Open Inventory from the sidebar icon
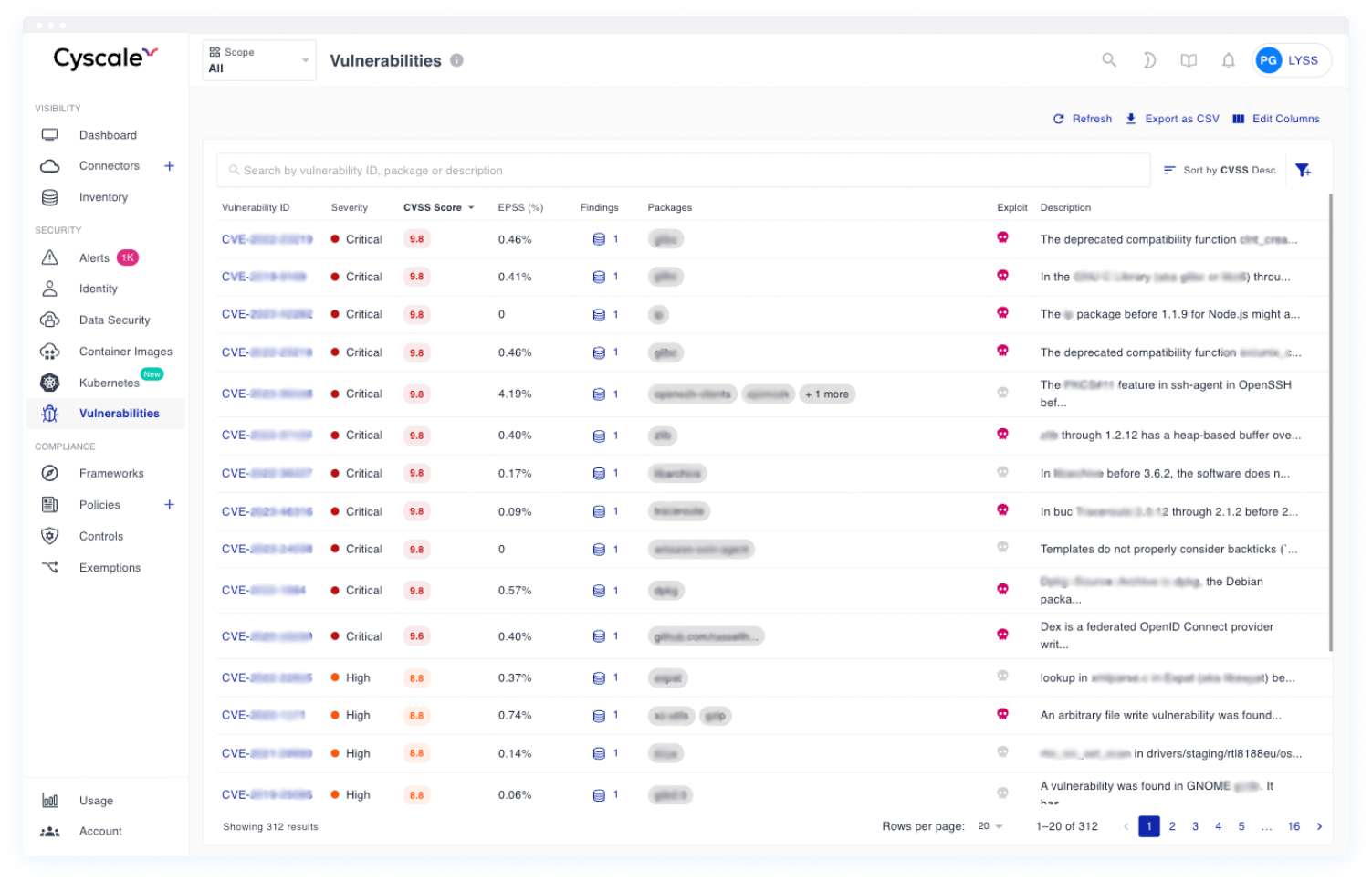1372x882 pixels. coord(49,197)
